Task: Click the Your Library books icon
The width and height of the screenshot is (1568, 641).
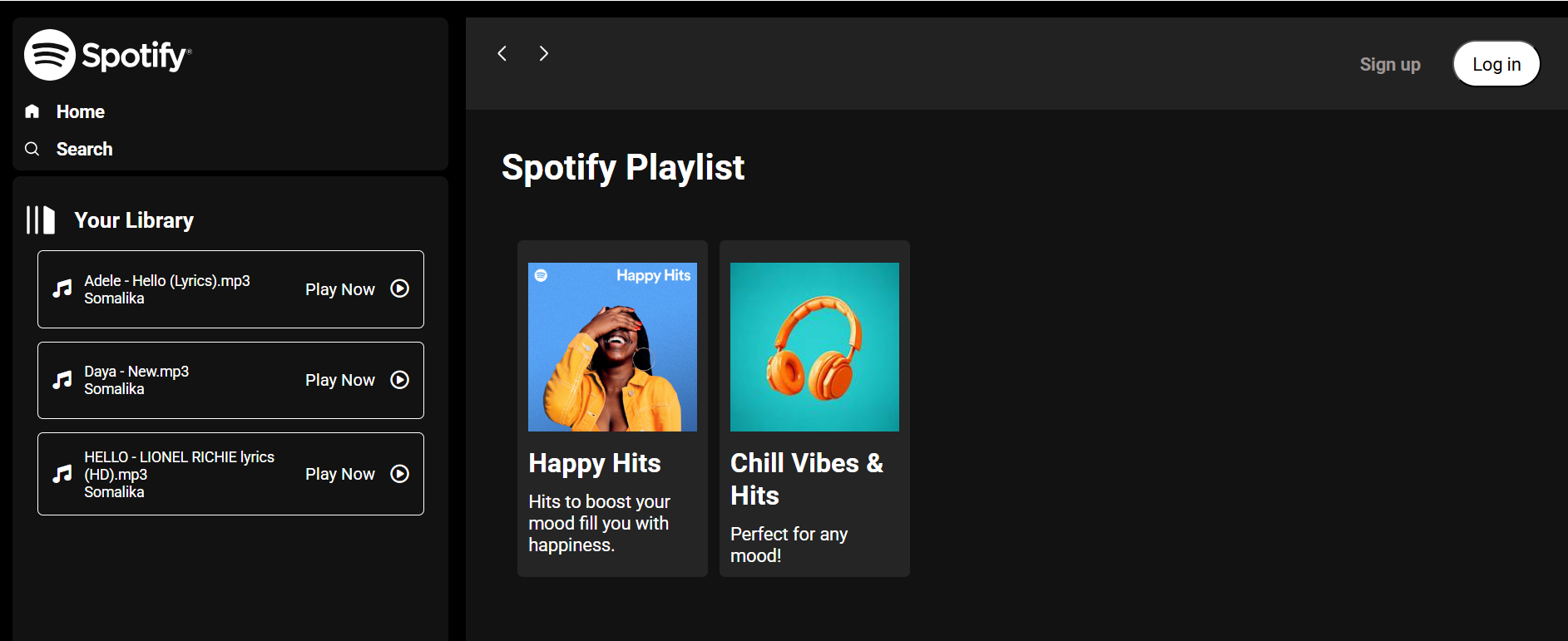Action: coord(41,220)
